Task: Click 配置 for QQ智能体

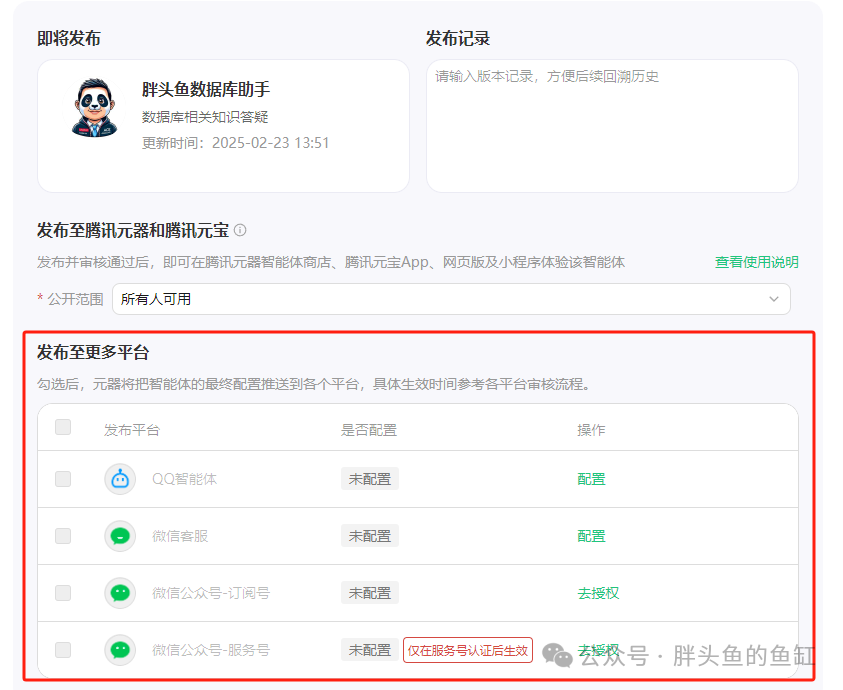Action: [x=591, y=479]
